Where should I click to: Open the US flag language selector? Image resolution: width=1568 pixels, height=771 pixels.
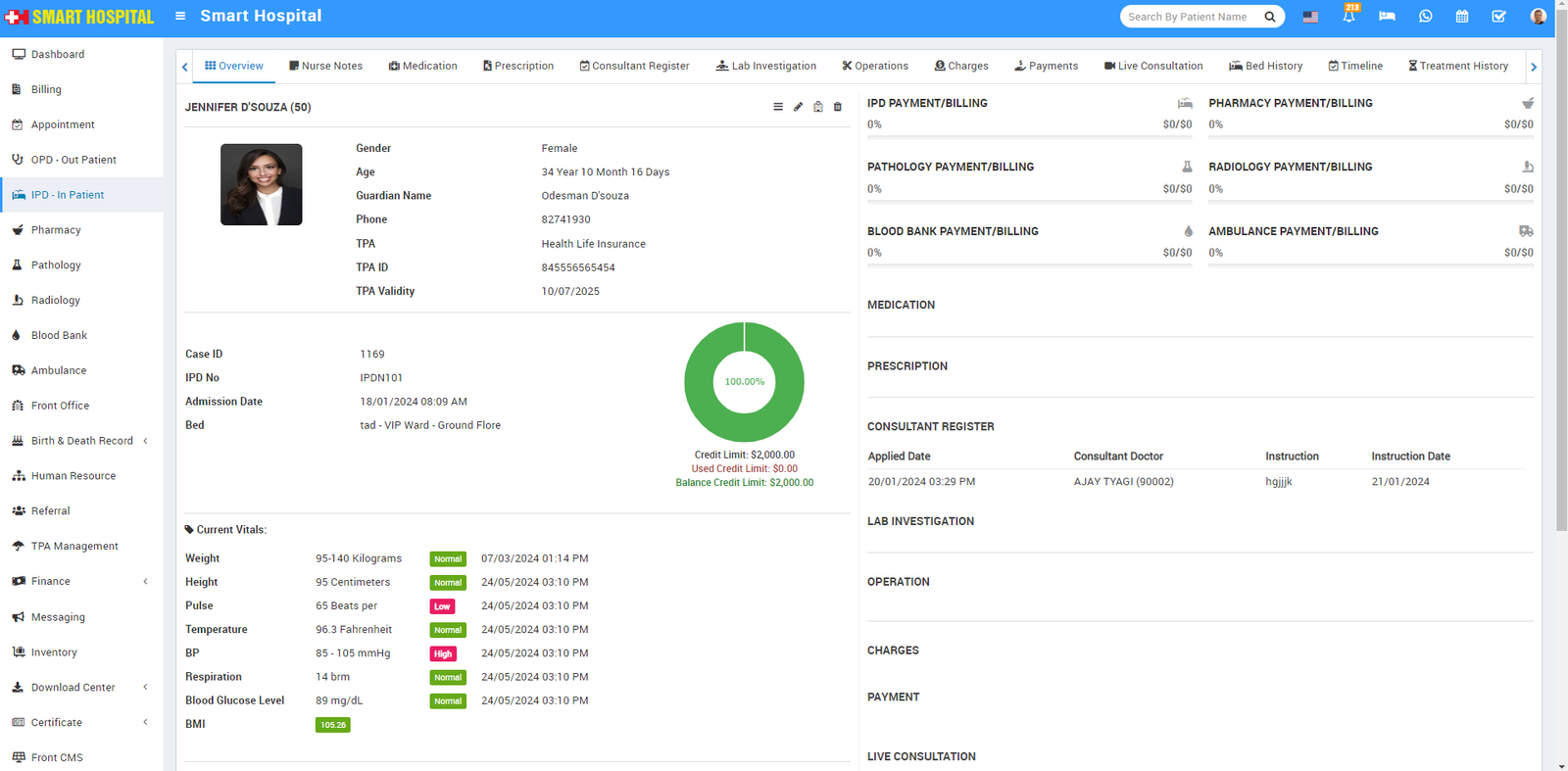coord(1310,17)
